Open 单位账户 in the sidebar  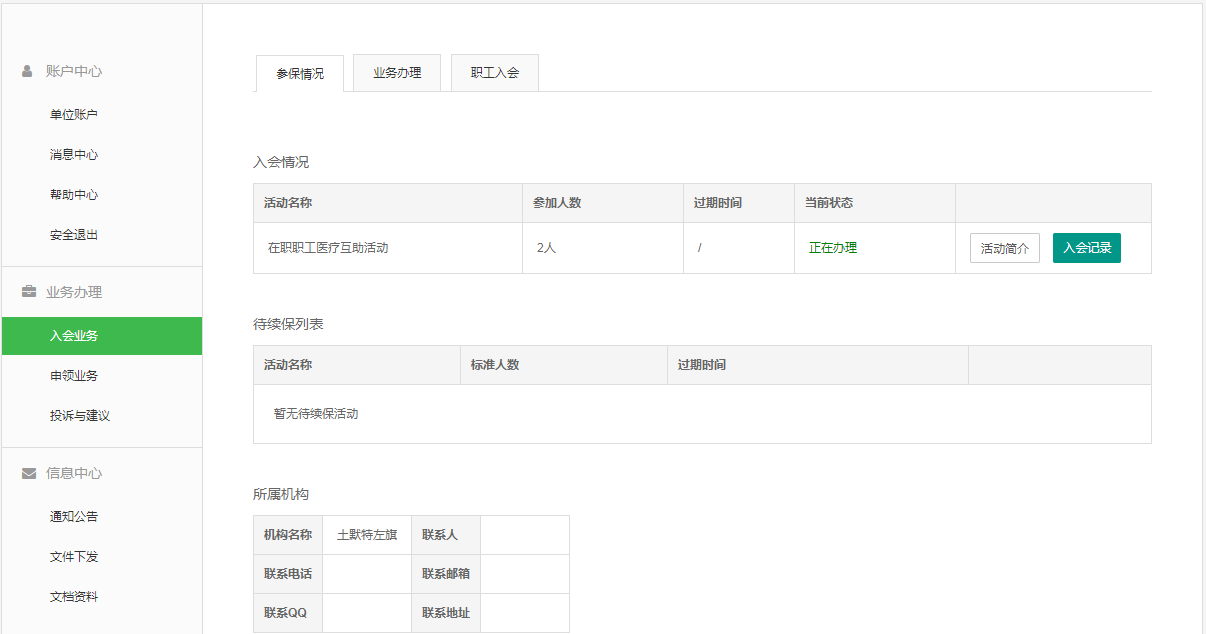tap(74, 115)
